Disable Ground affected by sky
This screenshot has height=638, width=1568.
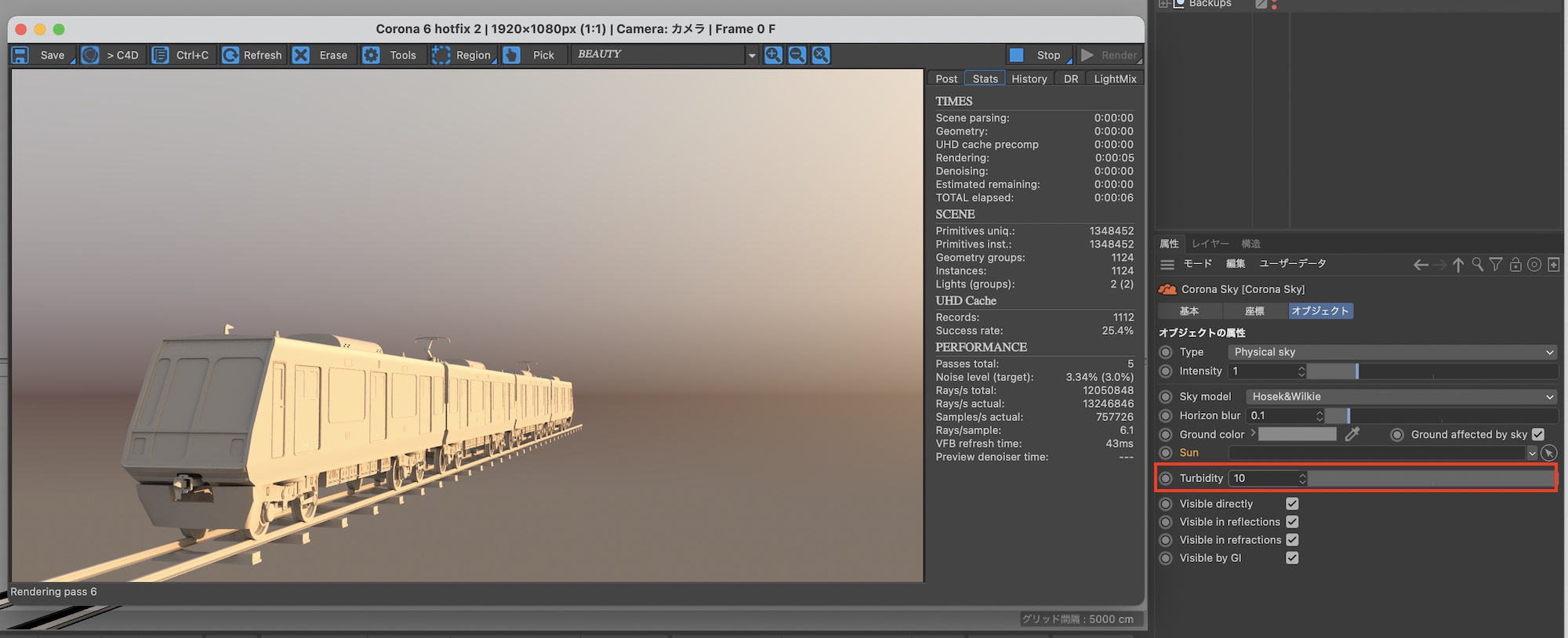click(1537, 434)
